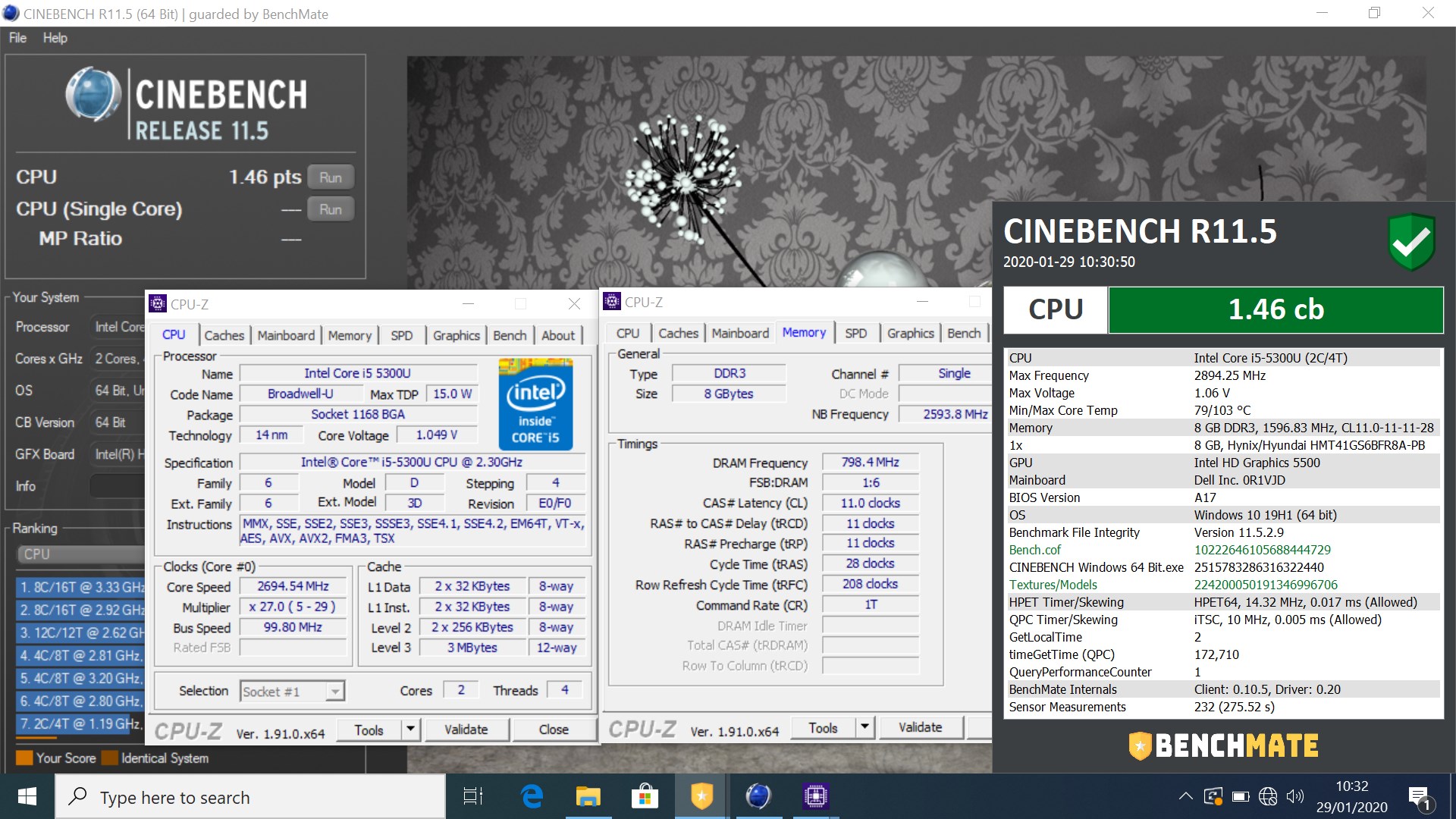This screenshot has width=1456, height=819.
Task: Open the Windows Start menu
Action: [27, 796]
